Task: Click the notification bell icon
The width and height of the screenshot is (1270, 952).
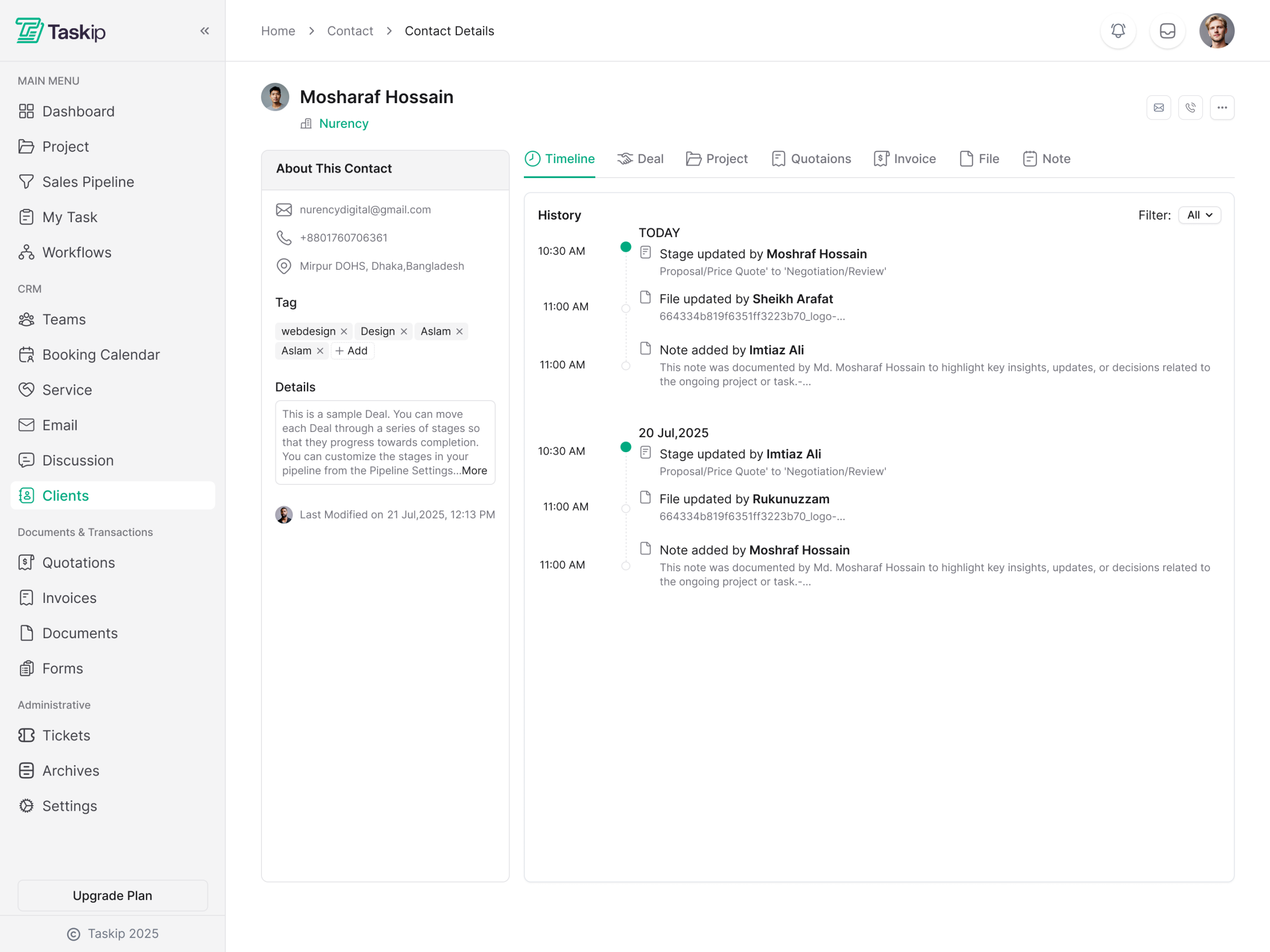Action: [1117, 31]
